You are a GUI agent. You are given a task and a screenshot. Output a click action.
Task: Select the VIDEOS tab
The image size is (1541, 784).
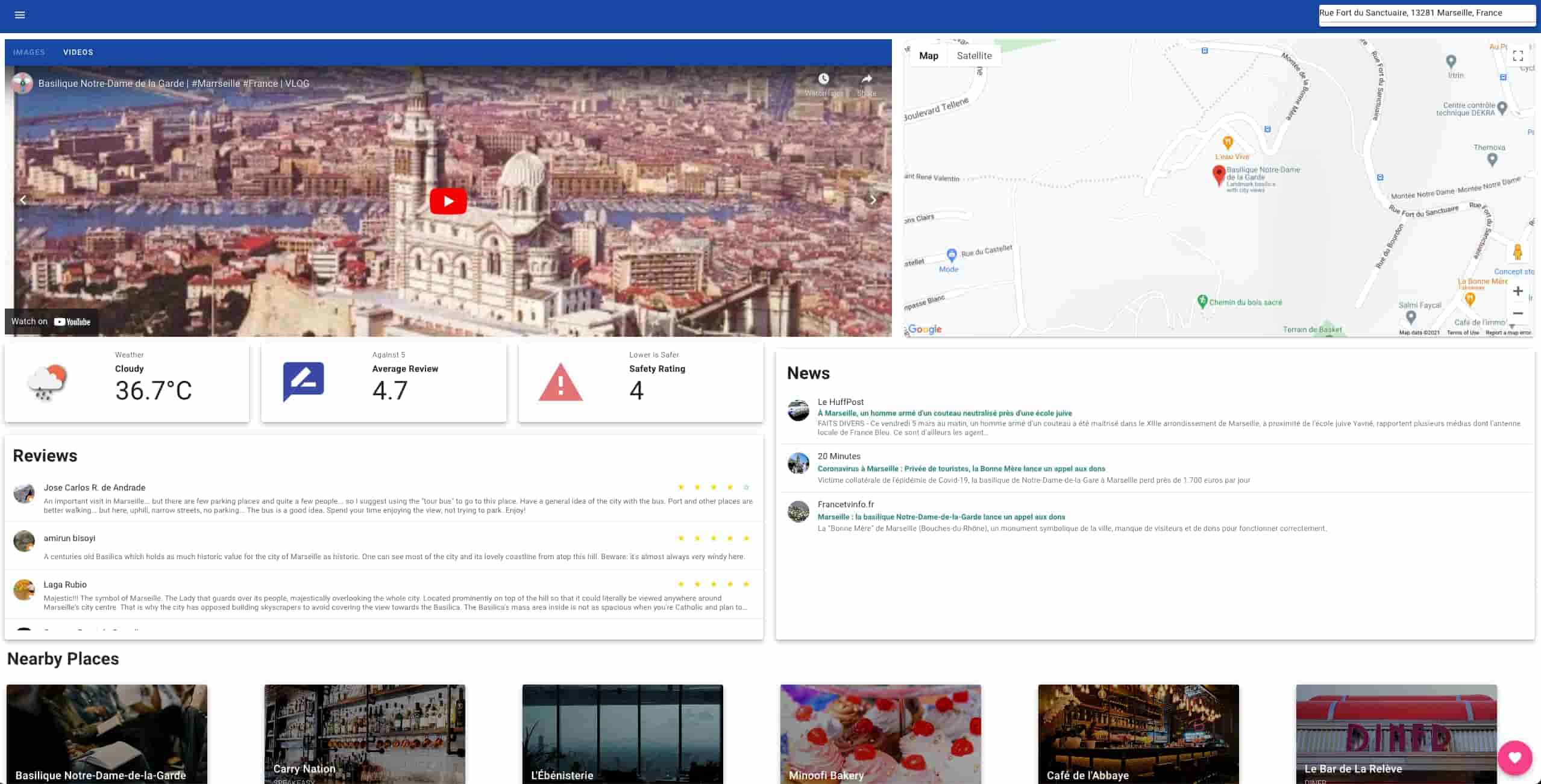(x=78, y=52)
